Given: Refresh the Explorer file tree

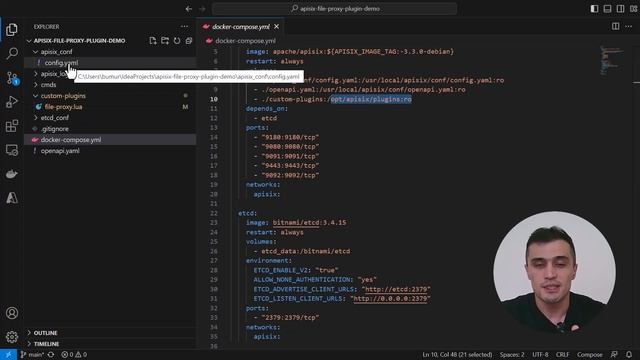Looking at the screenshot, I should click(x=177, y=41).
